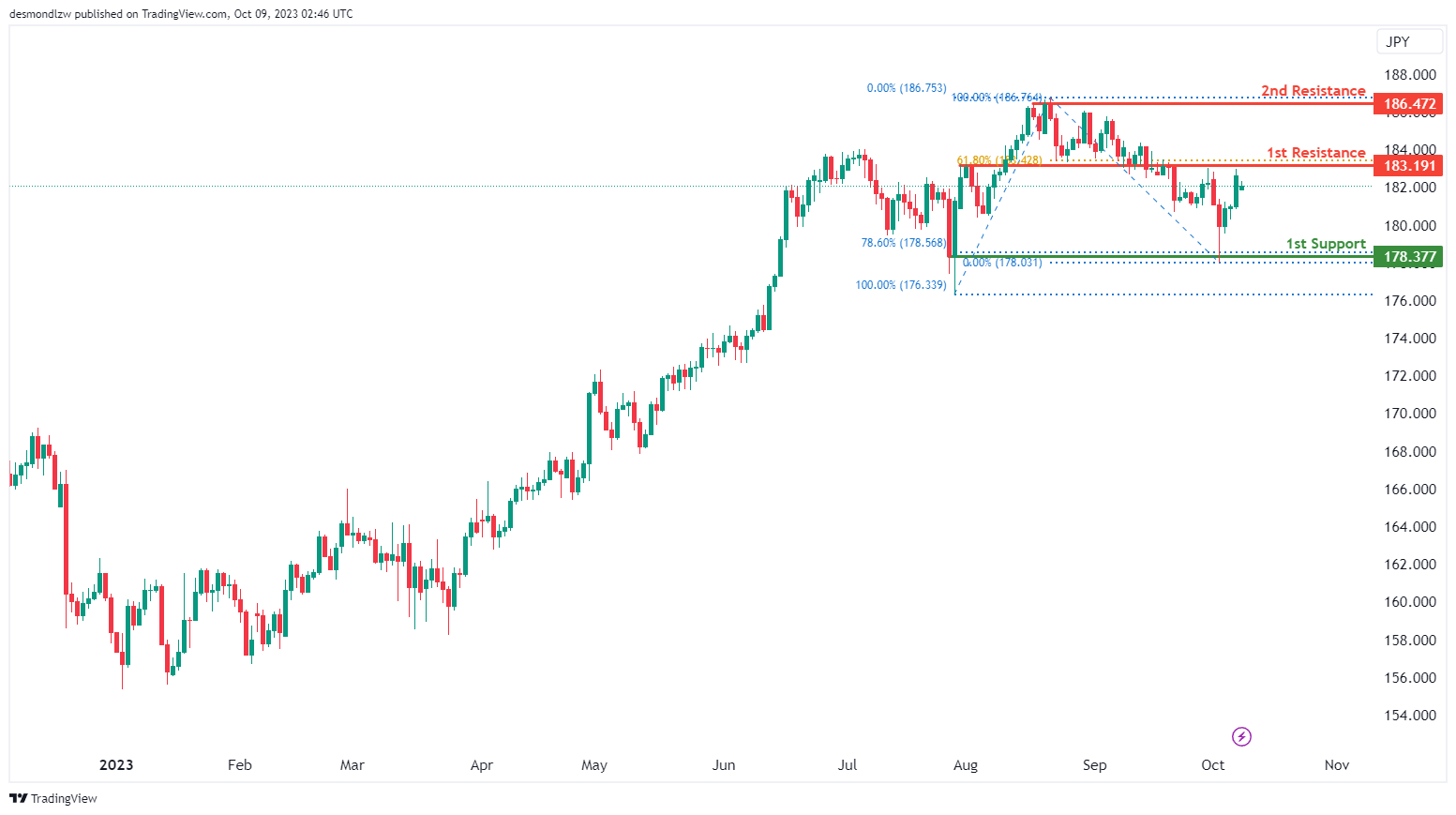Click the 78.60% (178.568) Fibonacci label

pos(903,243)
